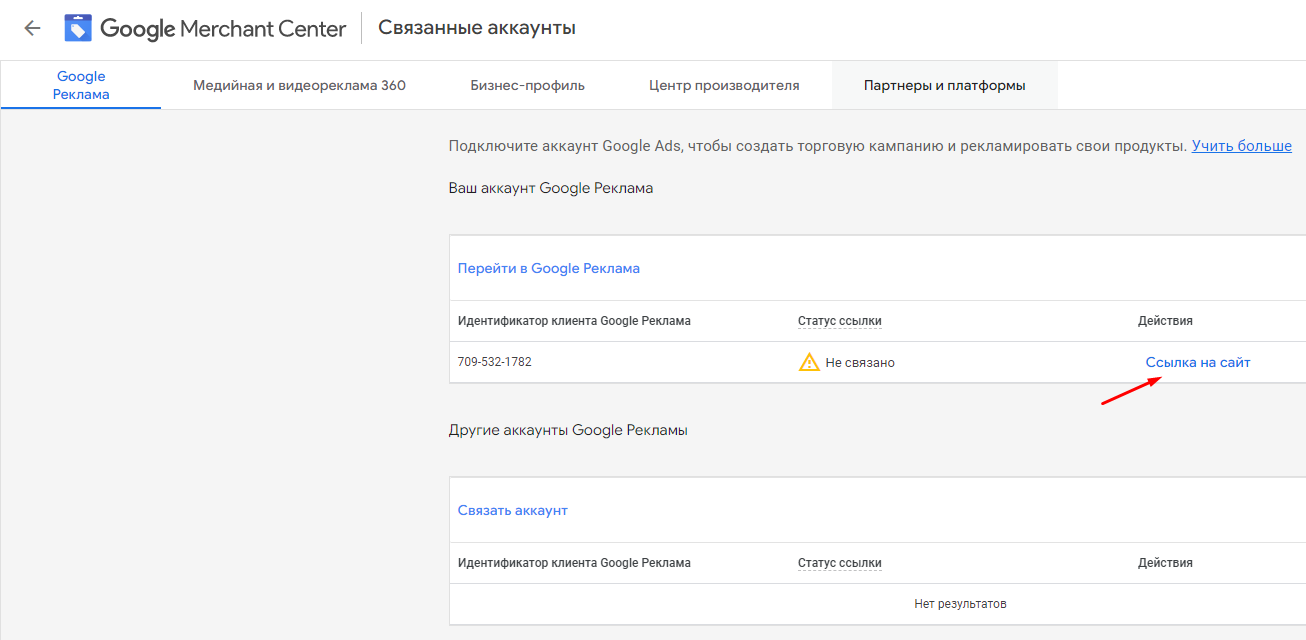Click Действия header in your account table
1306x640 pixels.
tap(1165, 321)
